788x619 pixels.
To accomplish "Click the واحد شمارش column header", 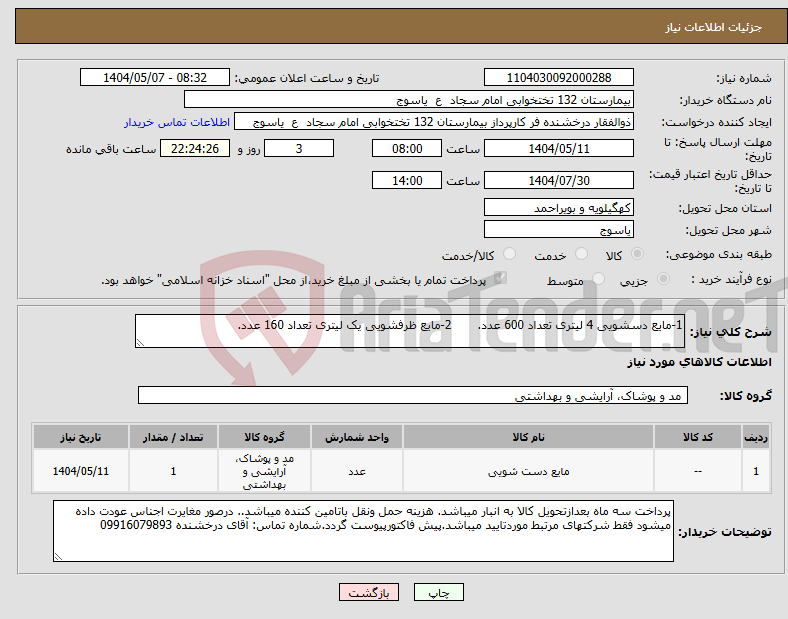I will tap(357, 437).
